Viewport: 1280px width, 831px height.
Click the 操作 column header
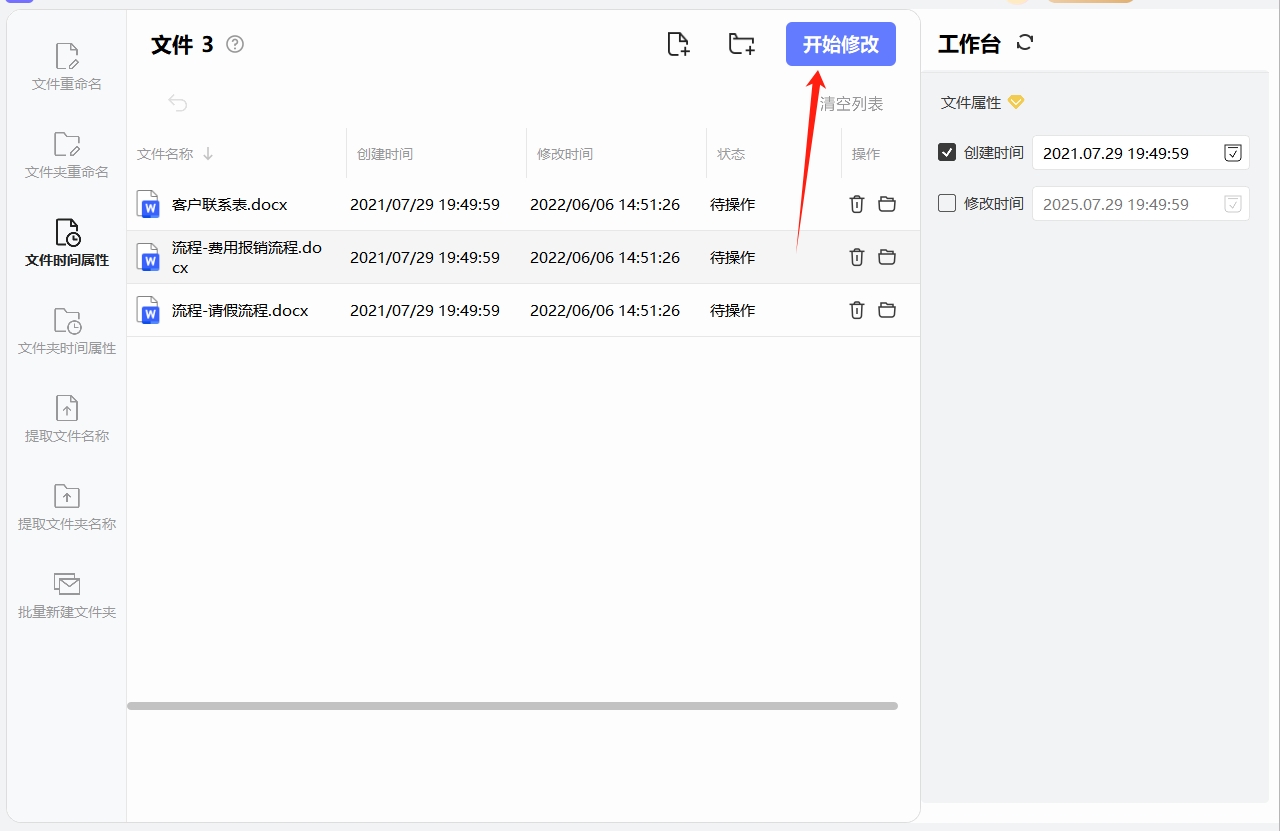(866, 154)
